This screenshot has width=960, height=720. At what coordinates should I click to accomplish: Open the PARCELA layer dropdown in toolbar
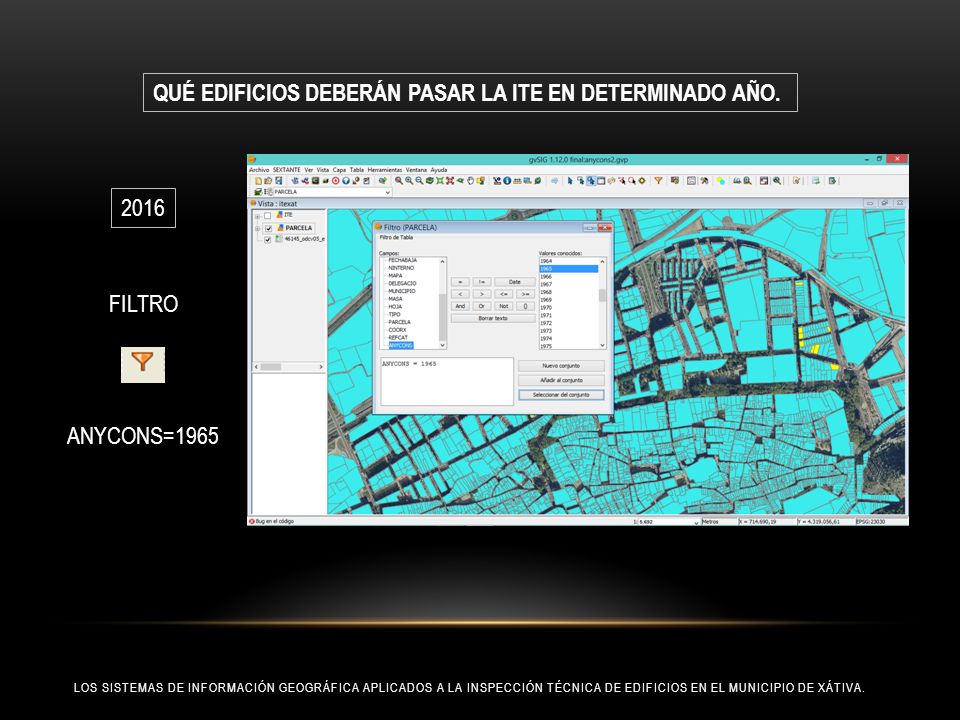point(388,192)
